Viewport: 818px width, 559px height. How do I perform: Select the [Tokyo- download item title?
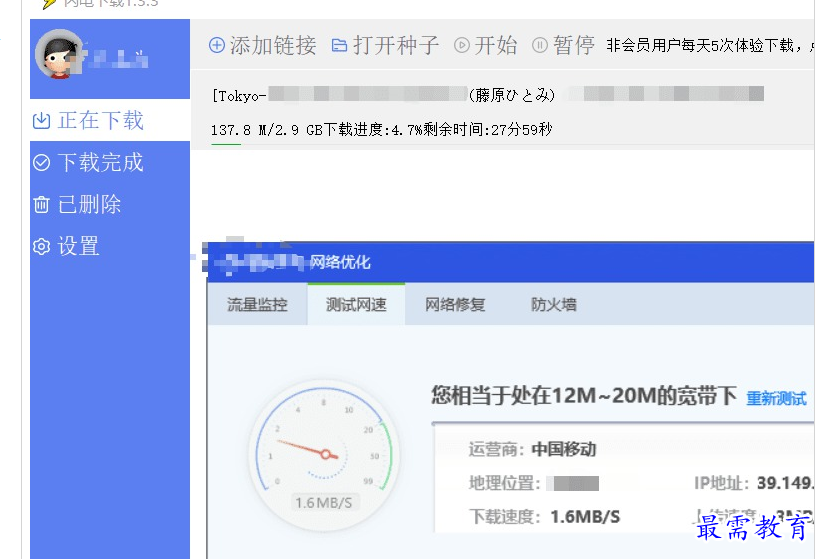point(238,96)
